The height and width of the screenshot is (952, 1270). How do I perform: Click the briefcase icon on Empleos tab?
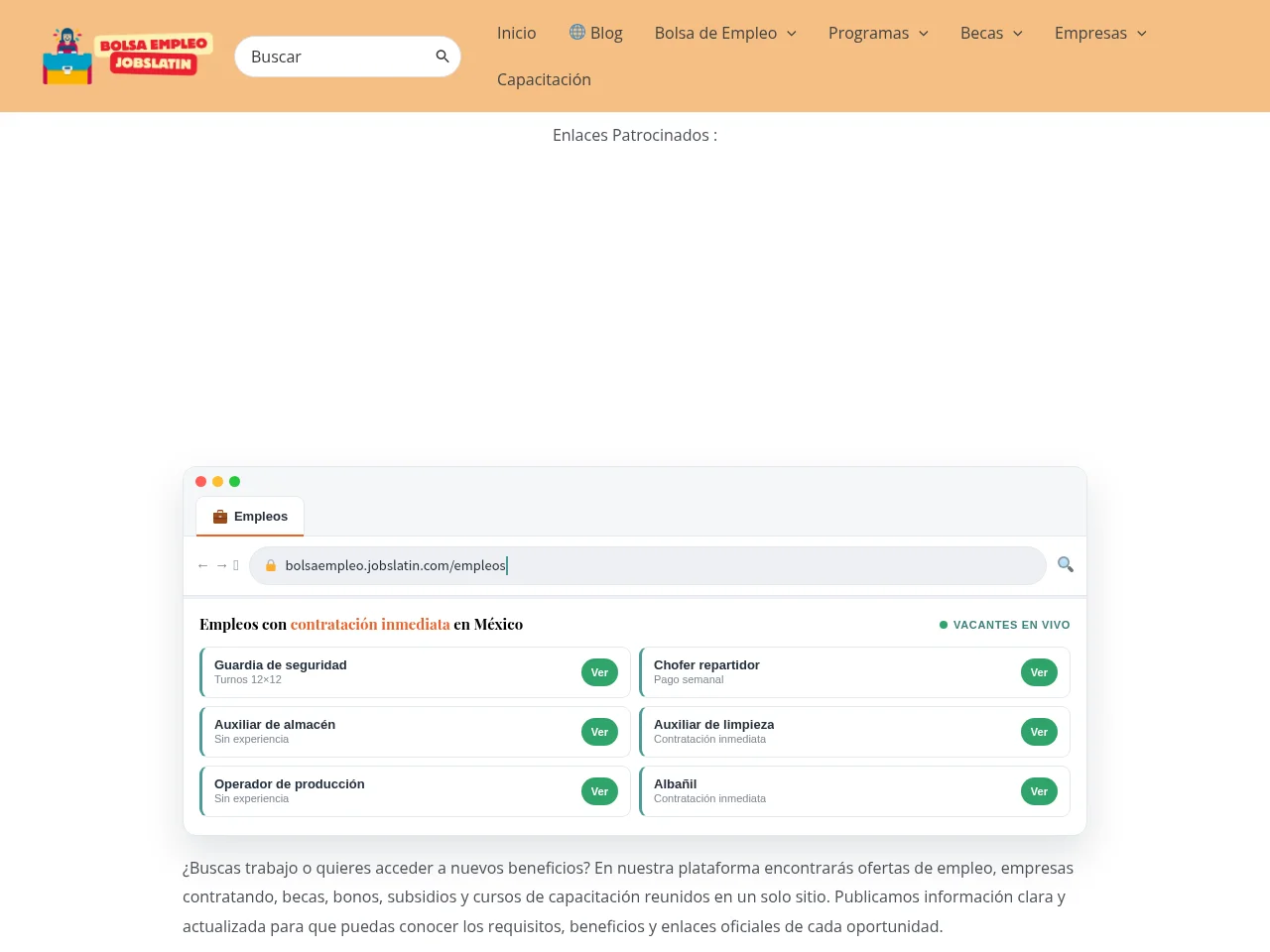coord(220,517)
